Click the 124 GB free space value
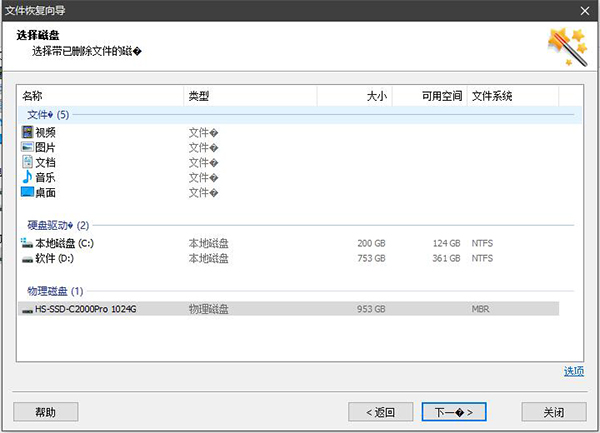Screen dimensions: 600x433 (x=447, y=243)
